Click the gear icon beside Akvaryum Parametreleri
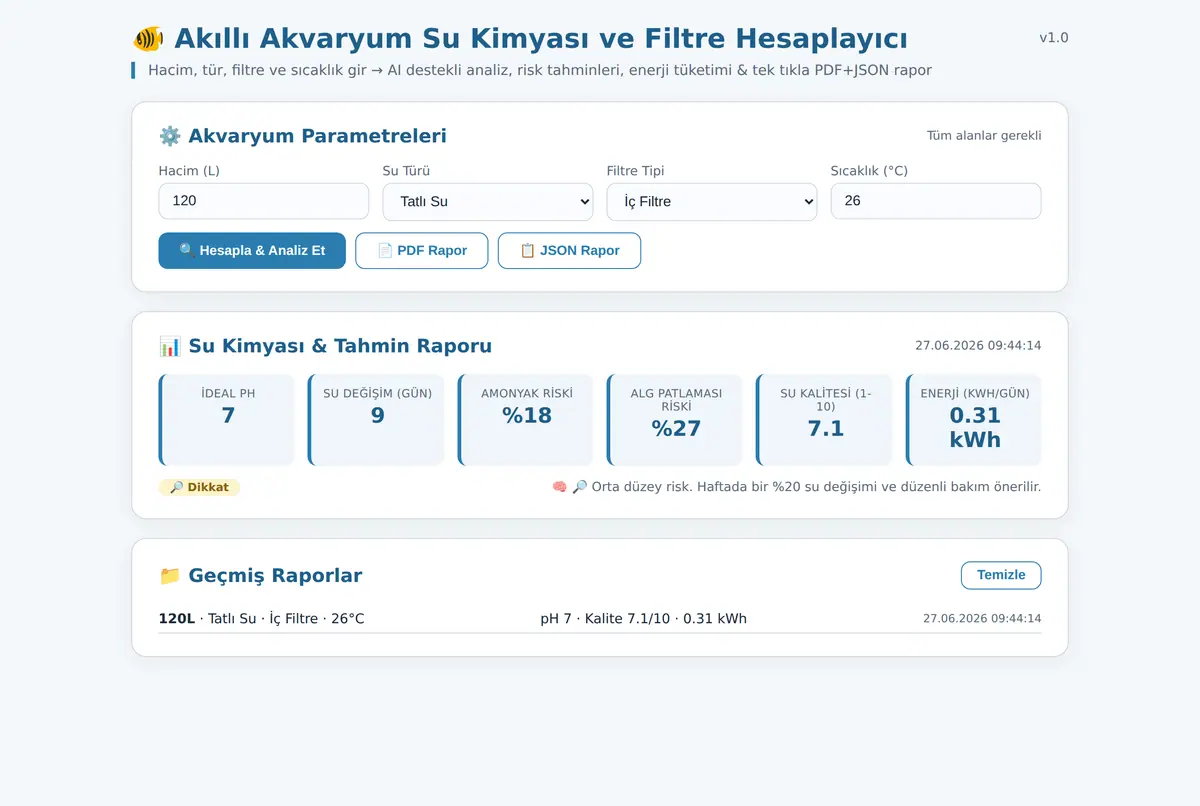 coord(169,136)
